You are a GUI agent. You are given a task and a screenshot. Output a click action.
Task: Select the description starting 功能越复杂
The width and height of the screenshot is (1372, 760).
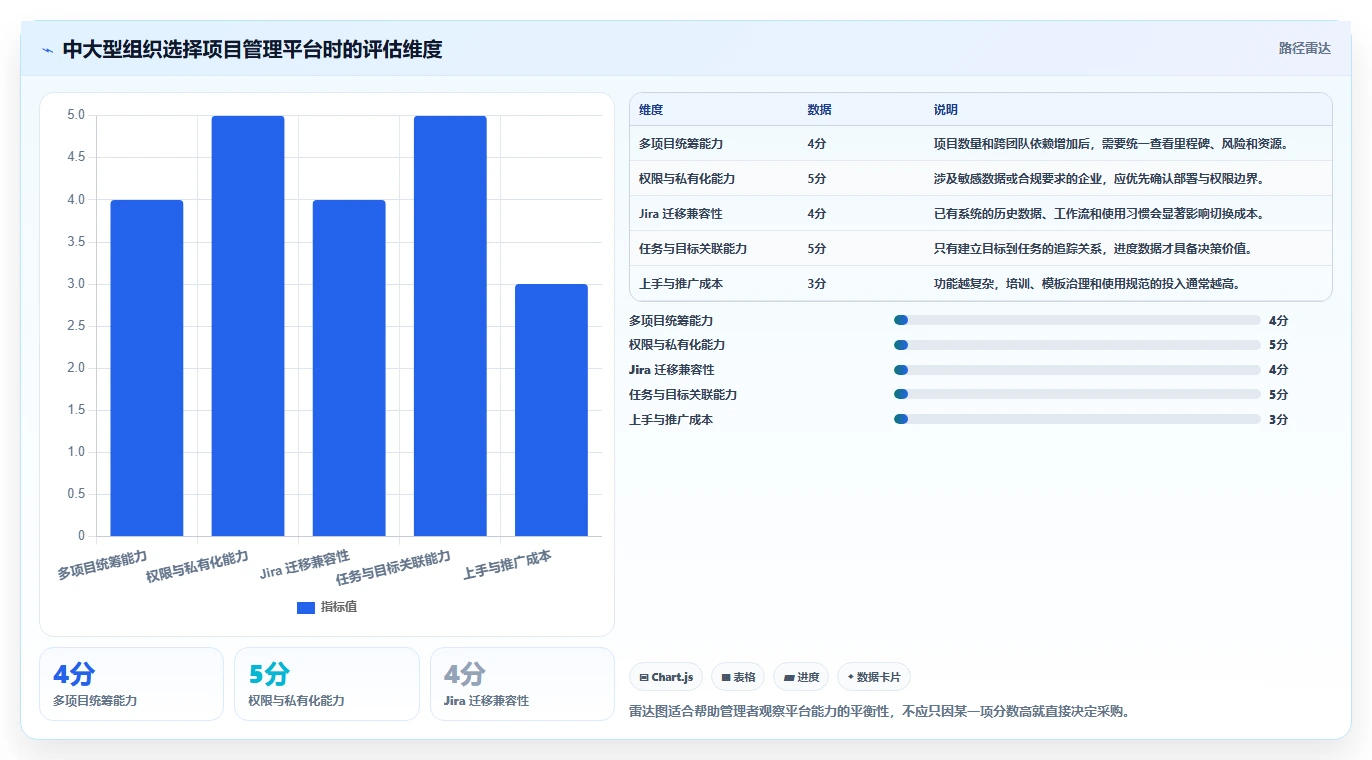coord(1087,284)
